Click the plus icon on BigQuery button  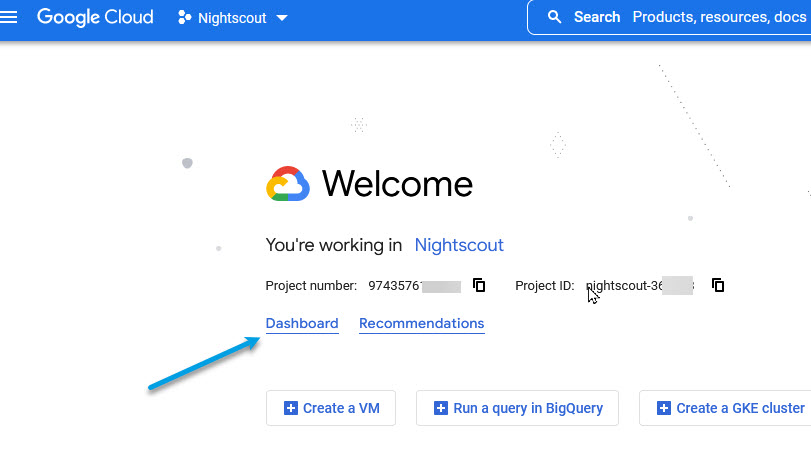[x=441, y=408]
